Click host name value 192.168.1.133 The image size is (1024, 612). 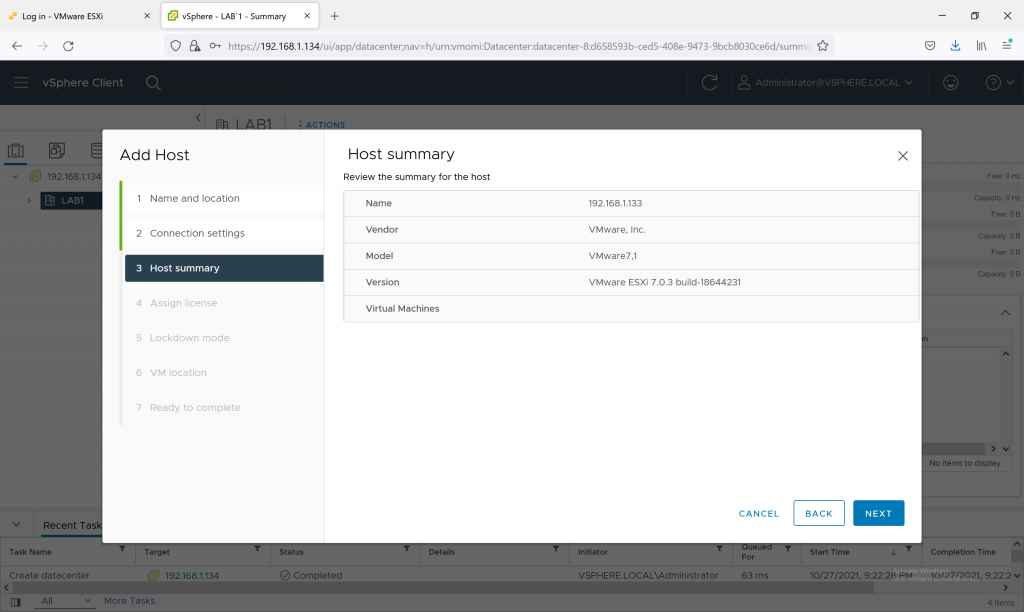click(x=615, y=203)
